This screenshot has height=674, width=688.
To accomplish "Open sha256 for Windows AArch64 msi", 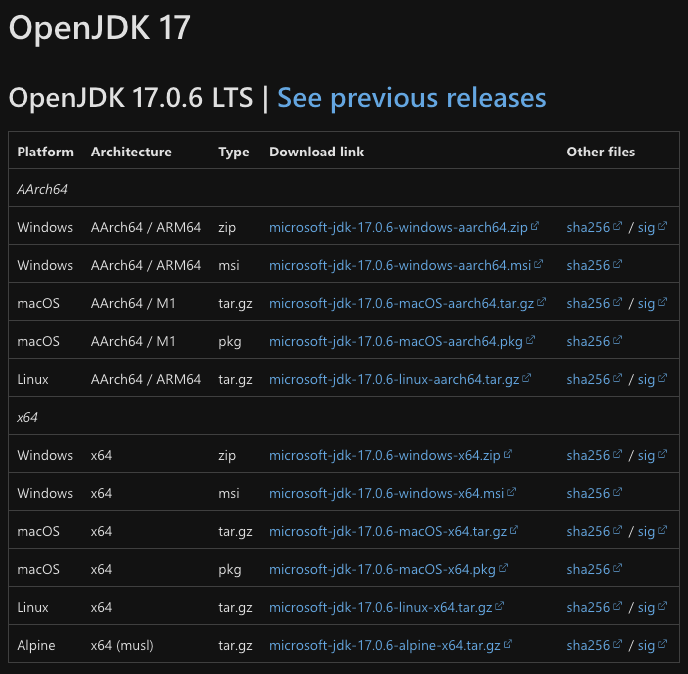I will (x=594, y=265).
